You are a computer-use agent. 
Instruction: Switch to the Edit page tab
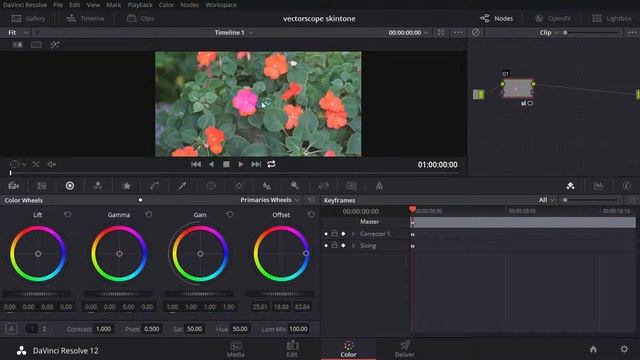pyautogui.click(x=292, y=349)
